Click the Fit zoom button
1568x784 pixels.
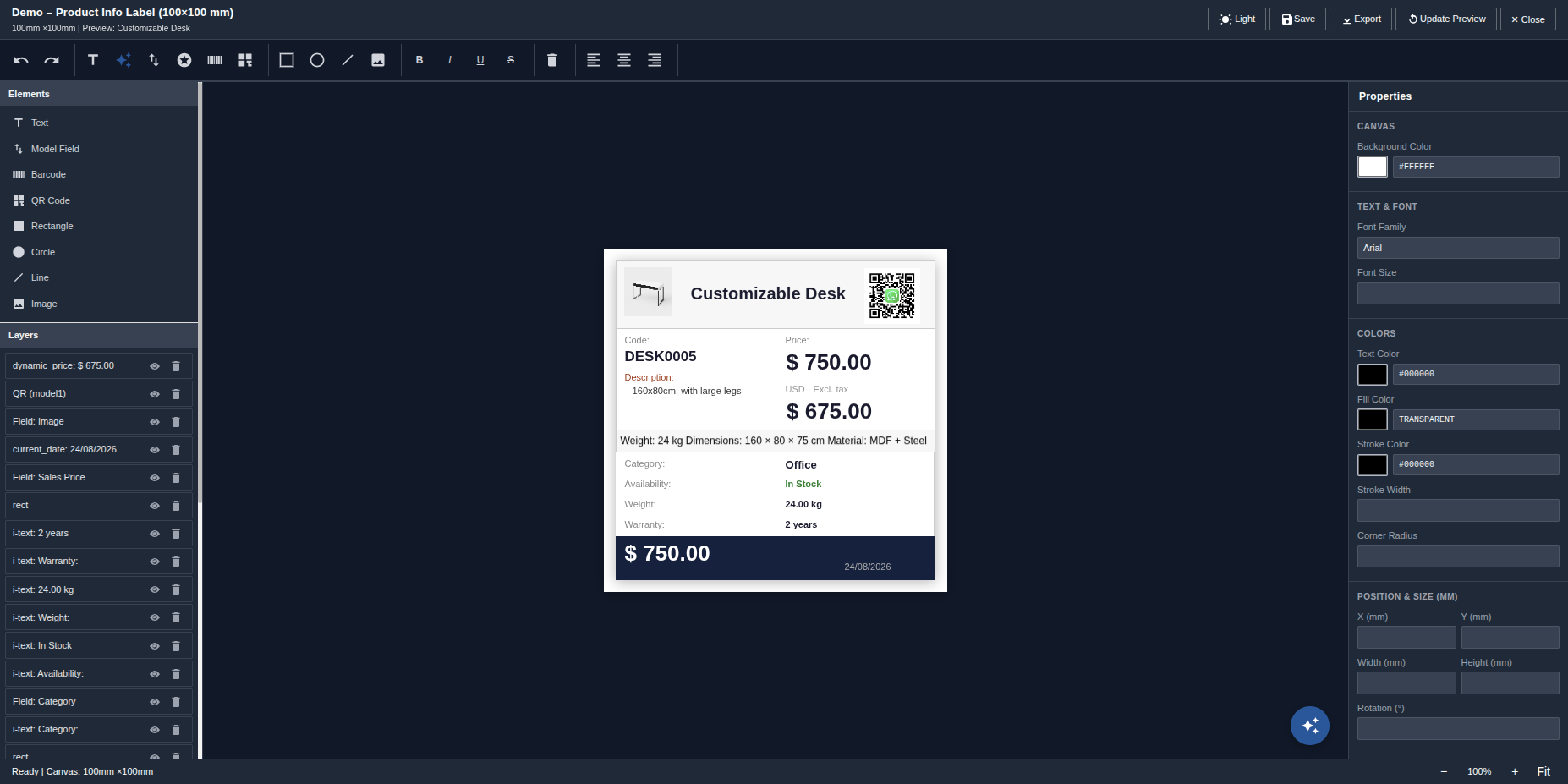tap(1543, 771)
